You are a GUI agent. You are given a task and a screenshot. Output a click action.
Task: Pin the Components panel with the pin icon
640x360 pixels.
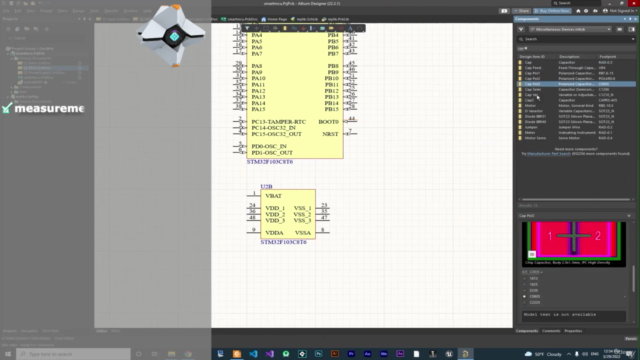[x=630, y=19]
